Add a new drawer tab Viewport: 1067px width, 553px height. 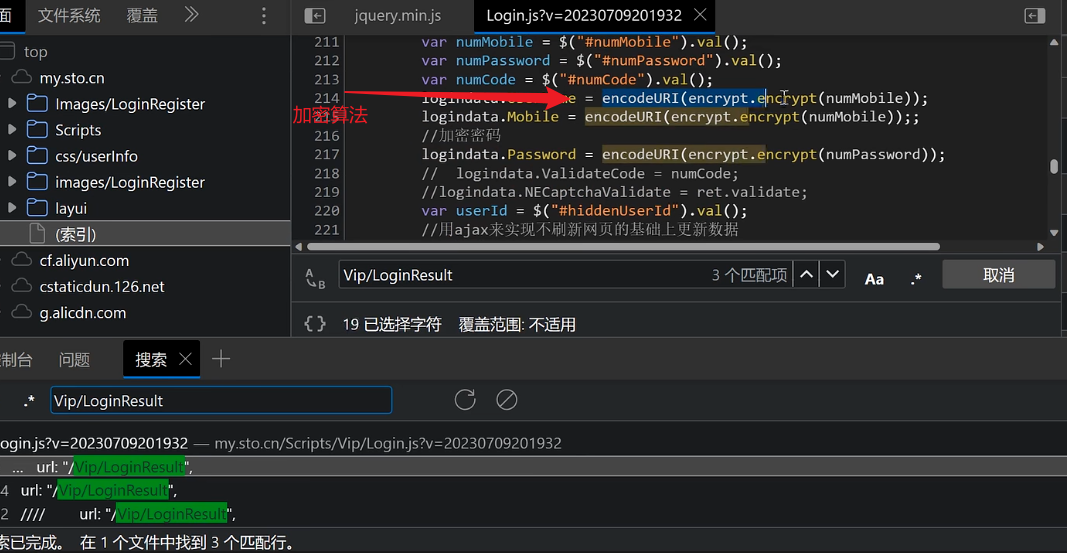[221, 360]
